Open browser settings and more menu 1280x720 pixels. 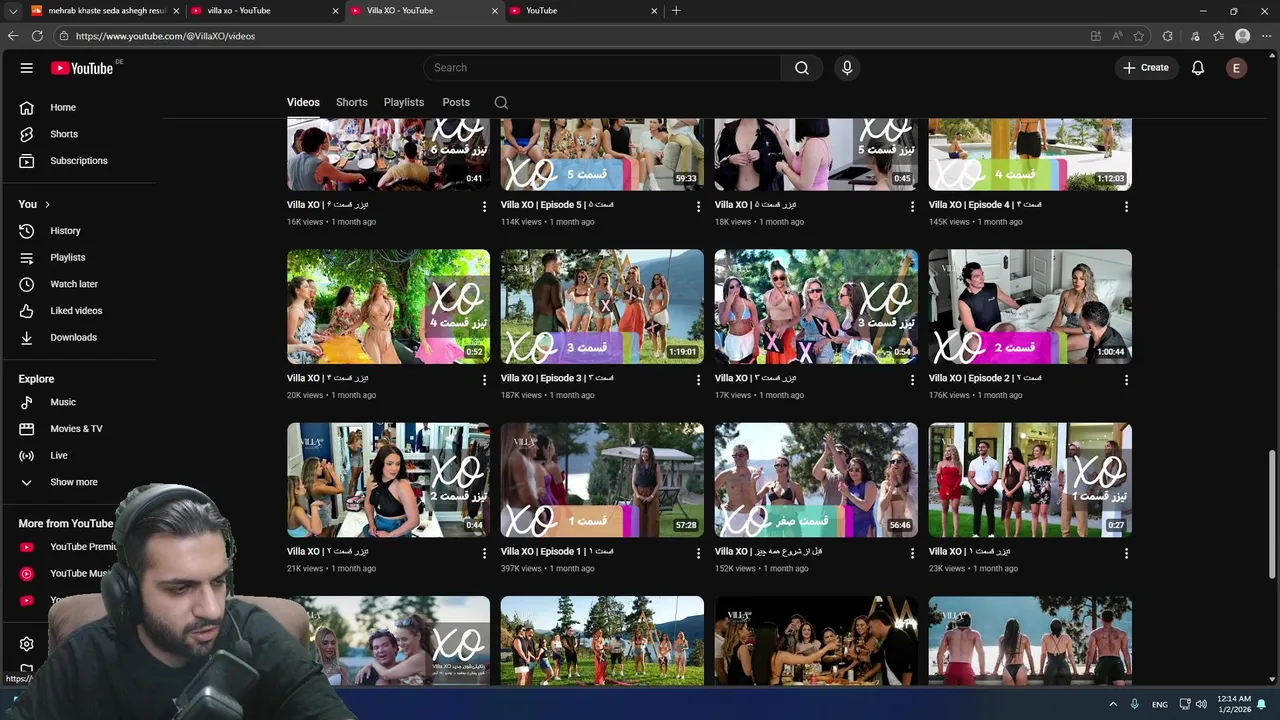pos(1266,36)
